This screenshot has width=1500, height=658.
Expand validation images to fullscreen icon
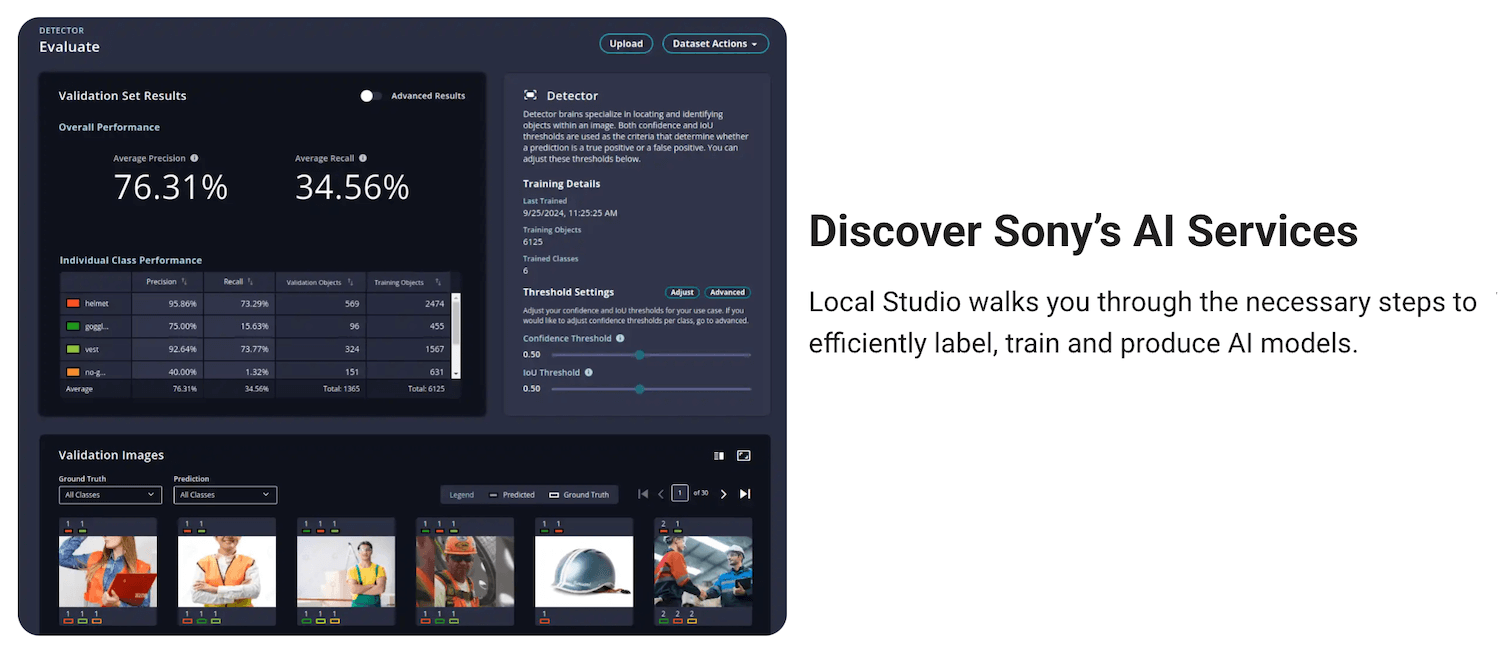click(743, 455)
